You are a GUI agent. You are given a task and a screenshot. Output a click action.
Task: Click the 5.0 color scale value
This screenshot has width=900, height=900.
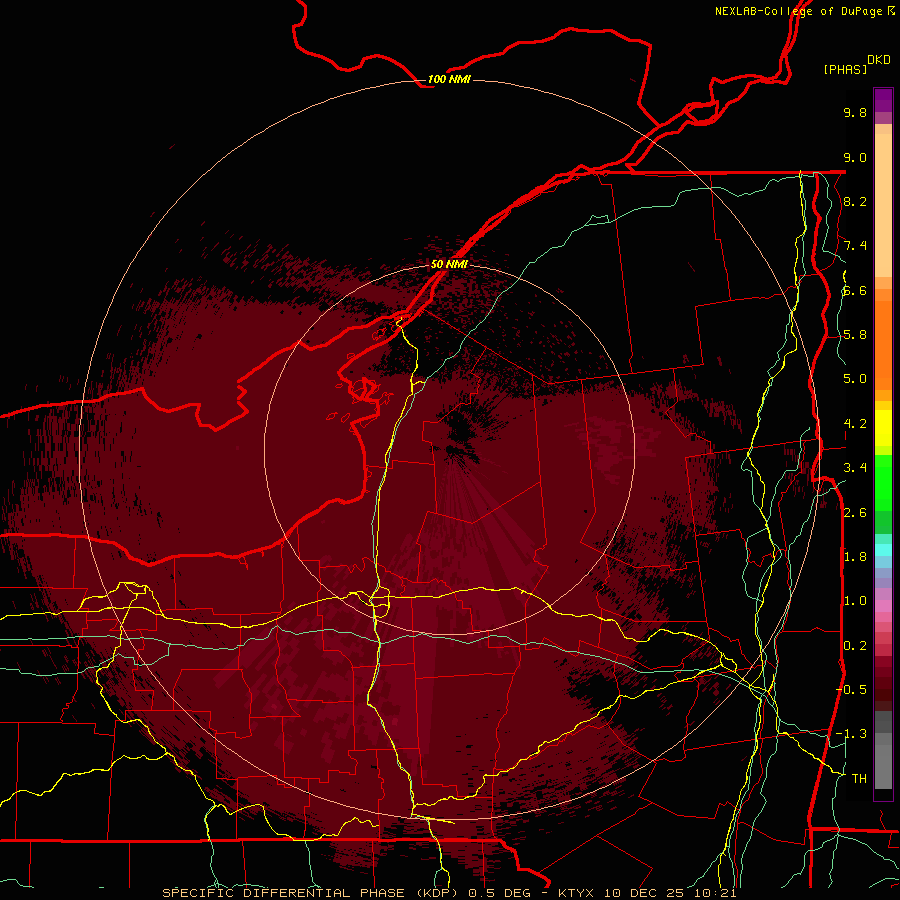pos(855,379)
